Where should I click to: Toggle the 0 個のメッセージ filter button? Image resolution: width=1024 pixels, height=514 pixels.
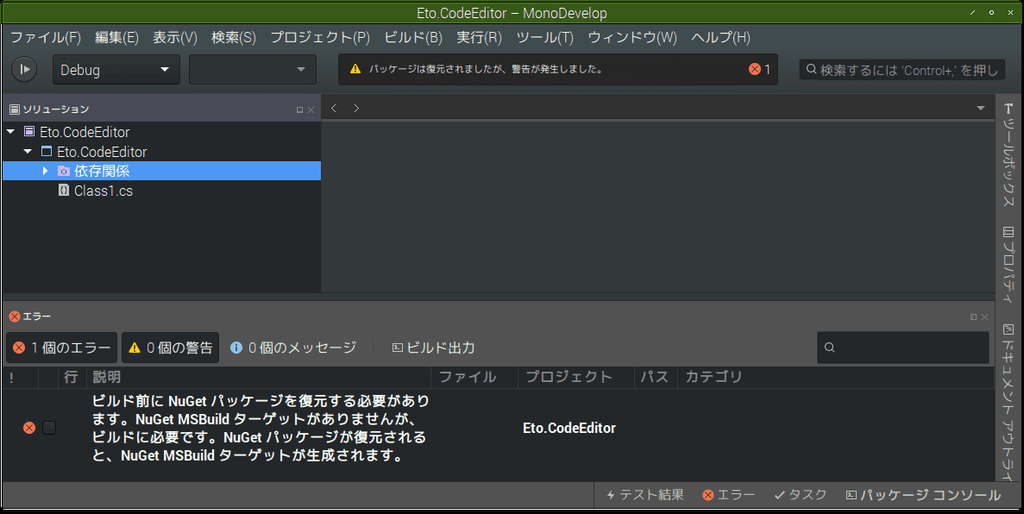[x=293, y=347]
